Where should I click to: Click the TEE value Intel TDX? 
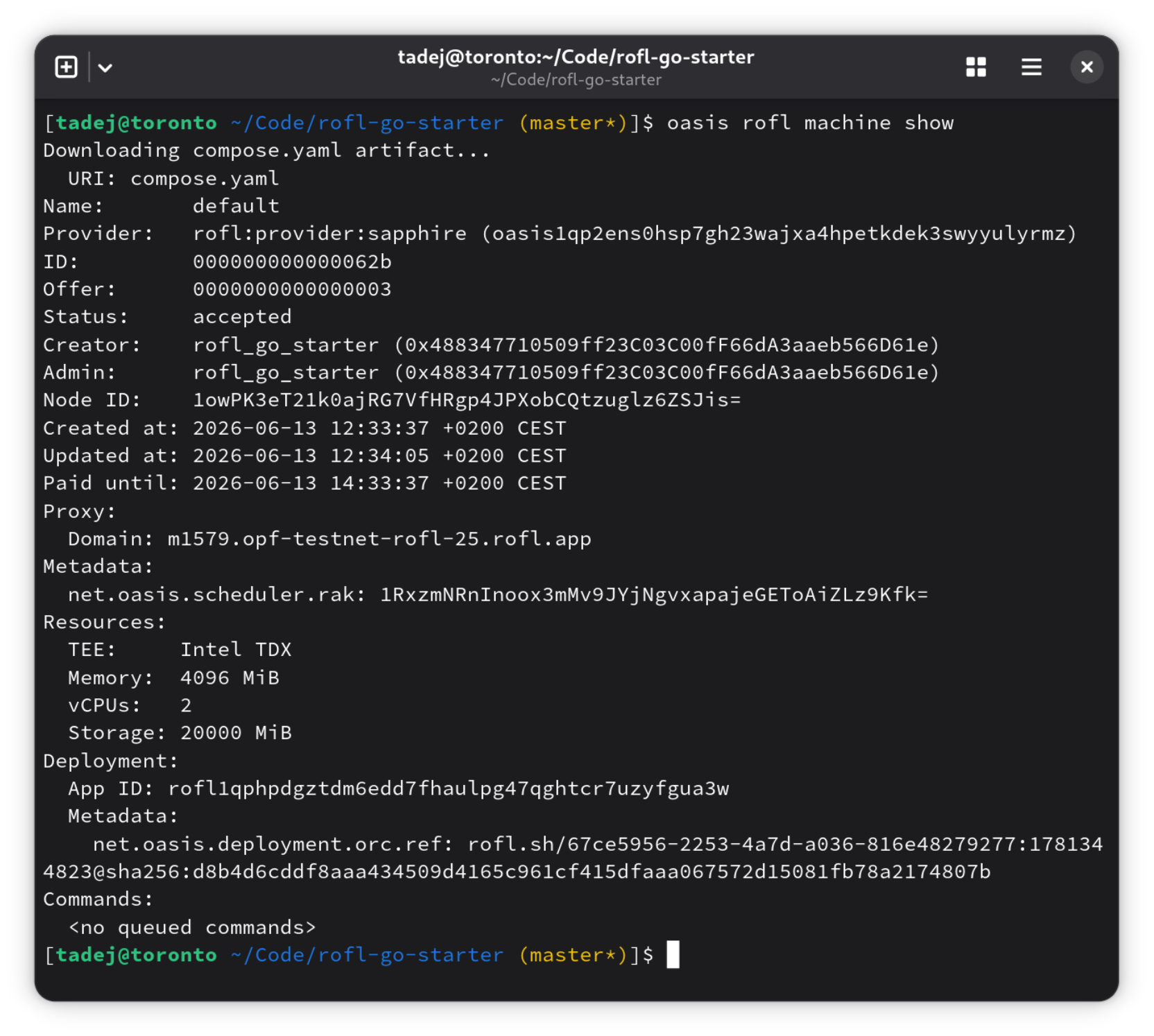(236, 650)
